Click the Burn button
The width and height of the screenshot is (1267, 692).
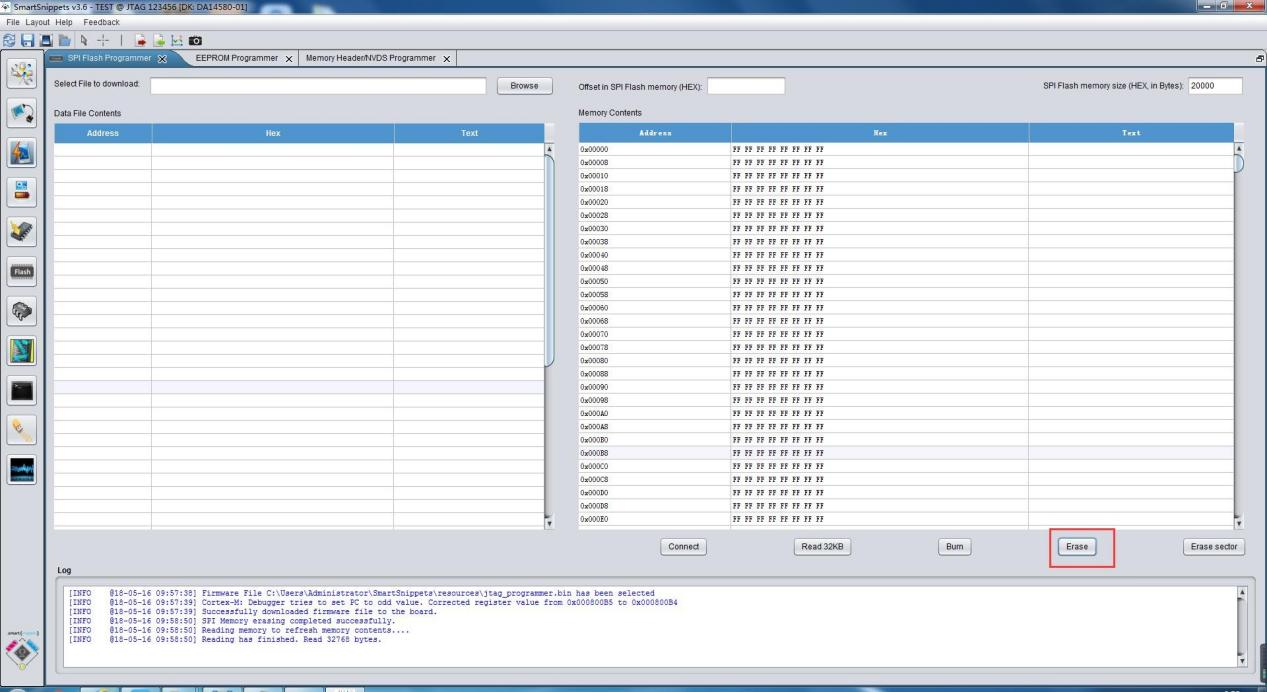953,547
